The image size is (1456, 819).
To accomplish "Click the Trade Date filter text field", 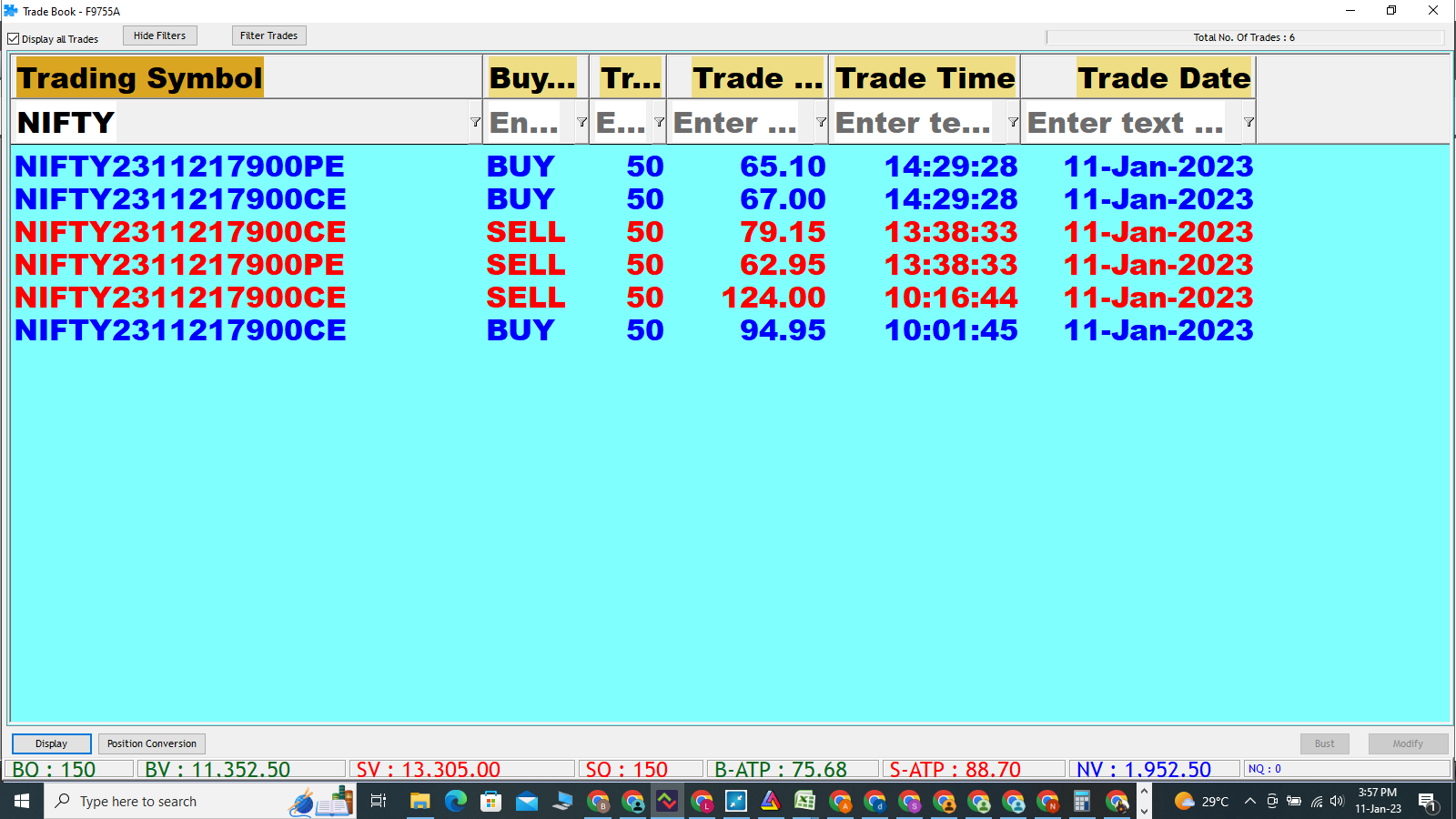I will [1132, 122].
